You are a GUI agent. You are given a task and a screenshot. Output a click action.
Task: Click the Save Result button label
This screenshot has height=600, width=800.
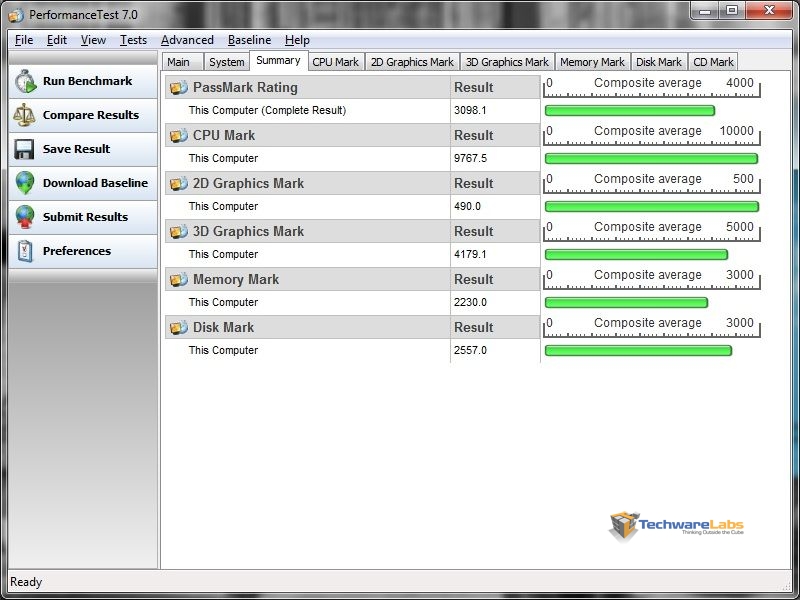77,149
